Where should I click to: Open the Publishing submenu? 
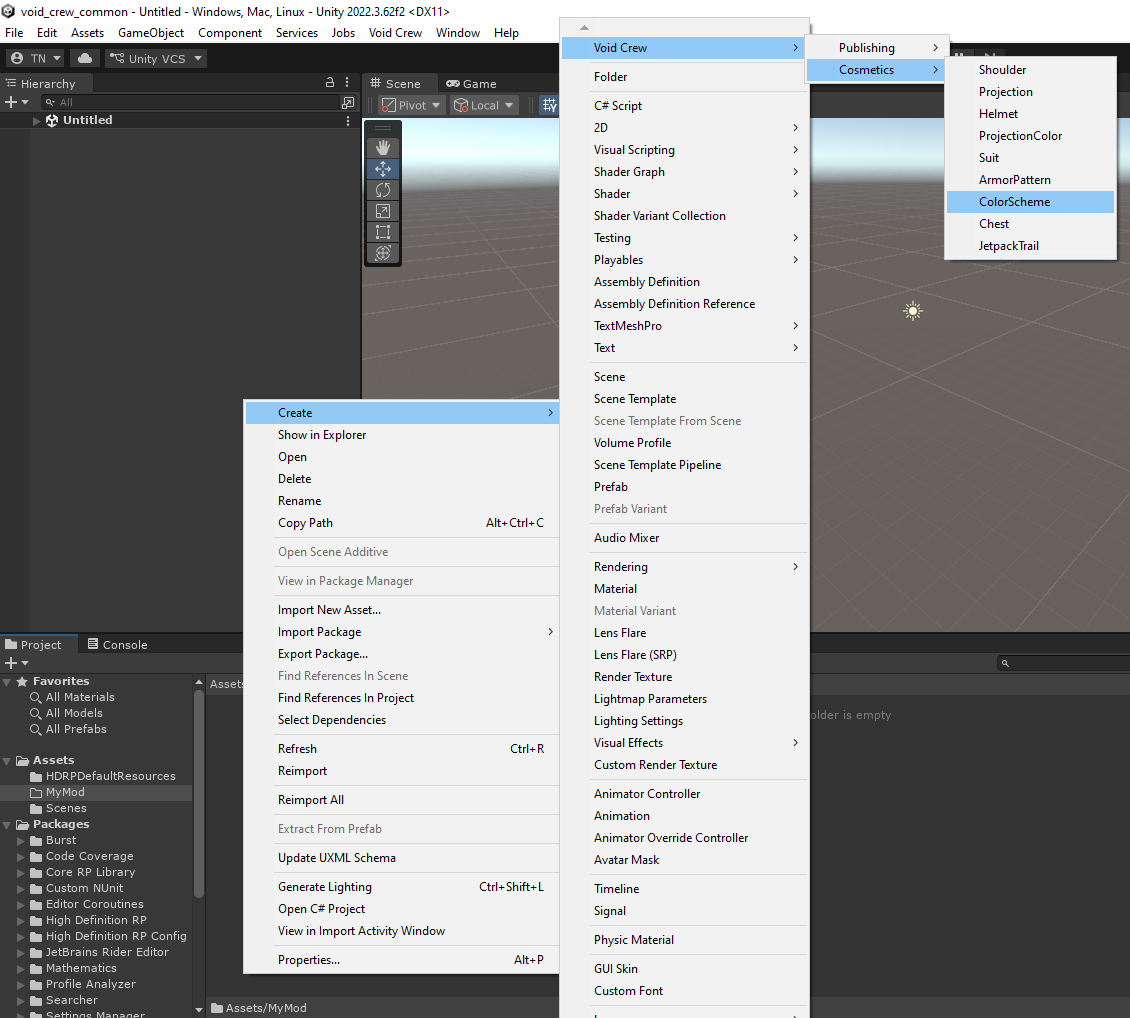[875, 48]
